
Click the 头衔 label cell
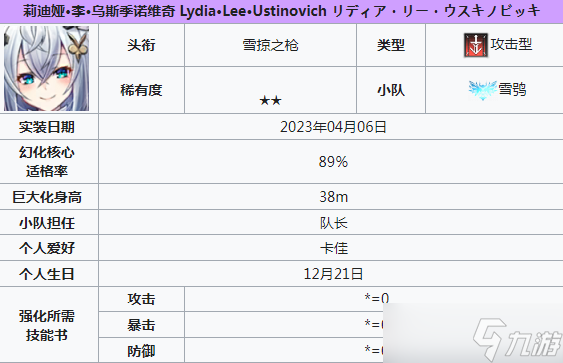point(141,45)
